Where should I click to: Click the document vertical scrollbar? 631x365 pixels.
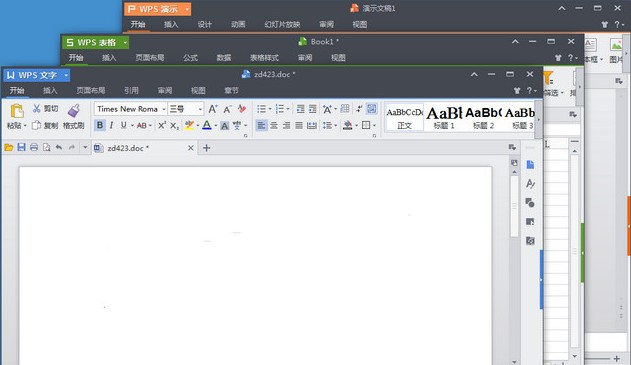[x=514, y=262]
